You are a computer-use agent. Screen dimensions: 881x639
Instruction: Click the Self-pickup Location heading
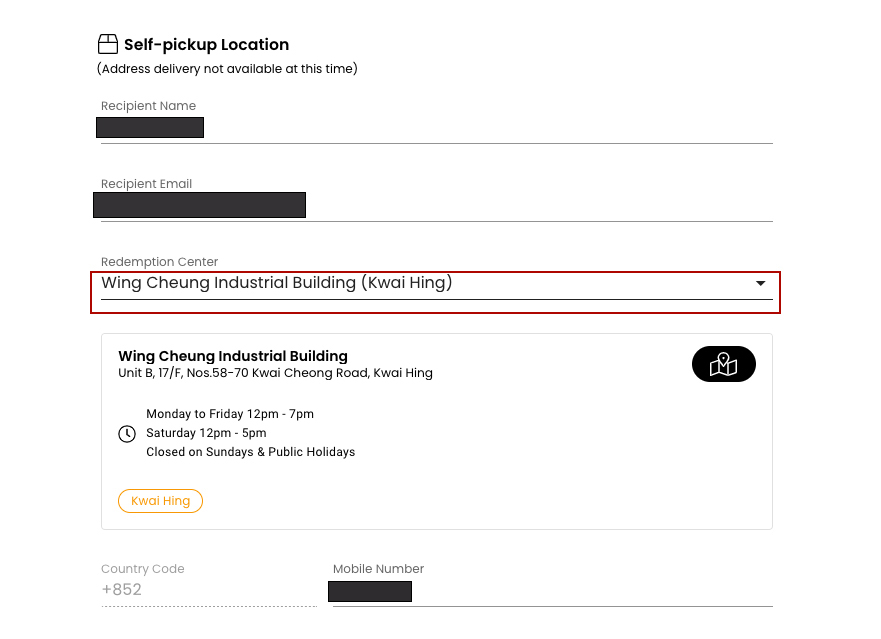pos(206,45)
